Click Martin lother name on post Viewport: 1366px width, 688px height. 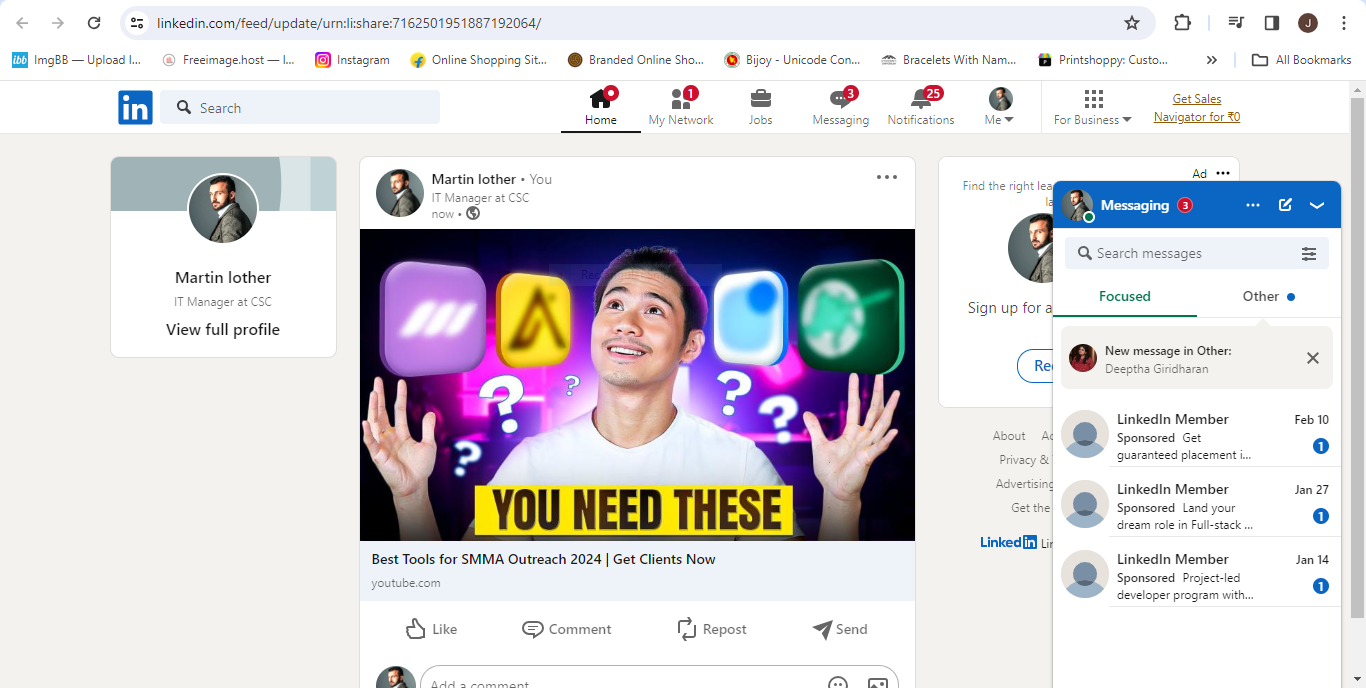pos(474,179)
